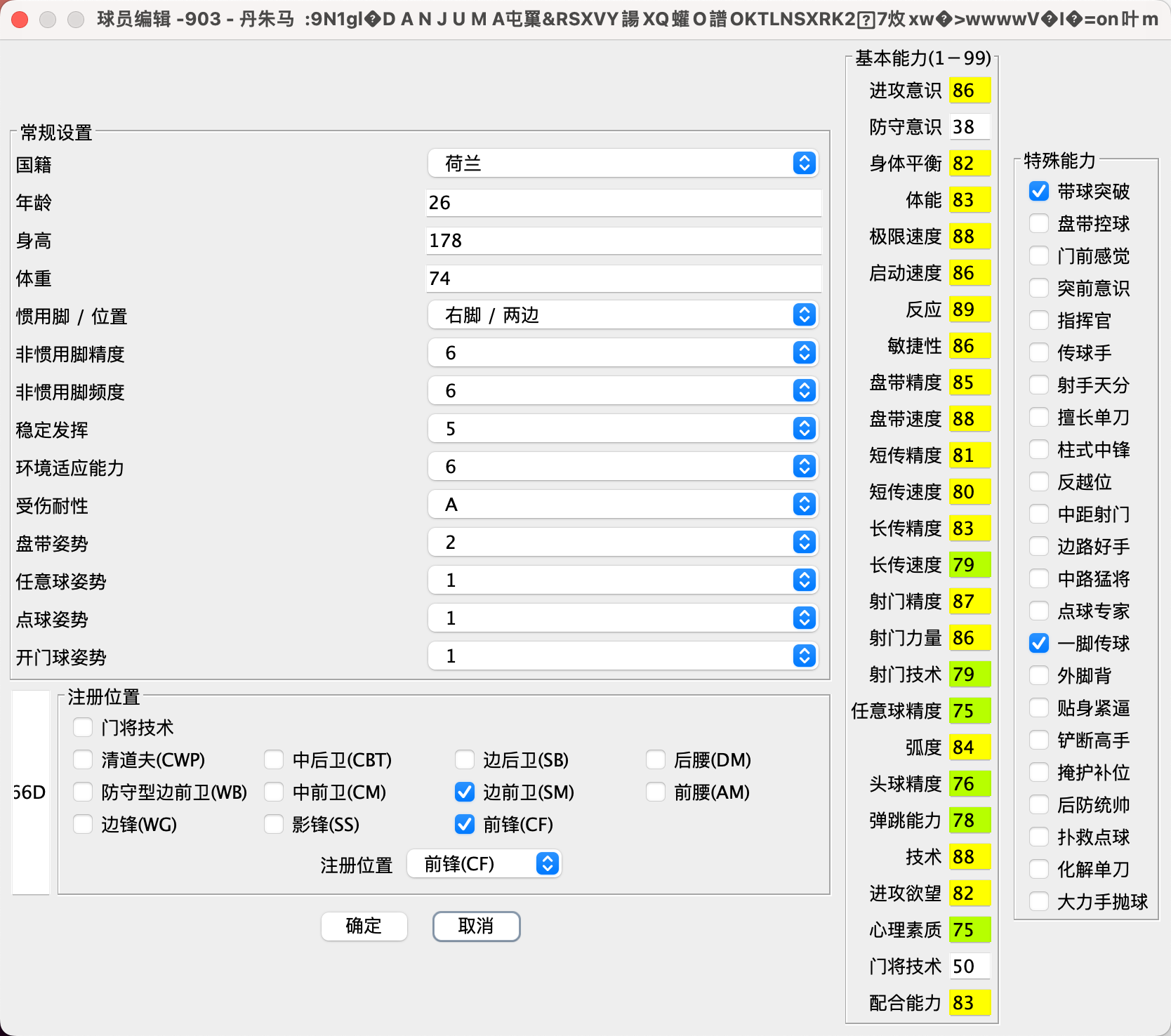Viewport: 1171px width, 1036px height.
Task: Enable the 大力手抛球 special ability
Action: click(1039, 901)
